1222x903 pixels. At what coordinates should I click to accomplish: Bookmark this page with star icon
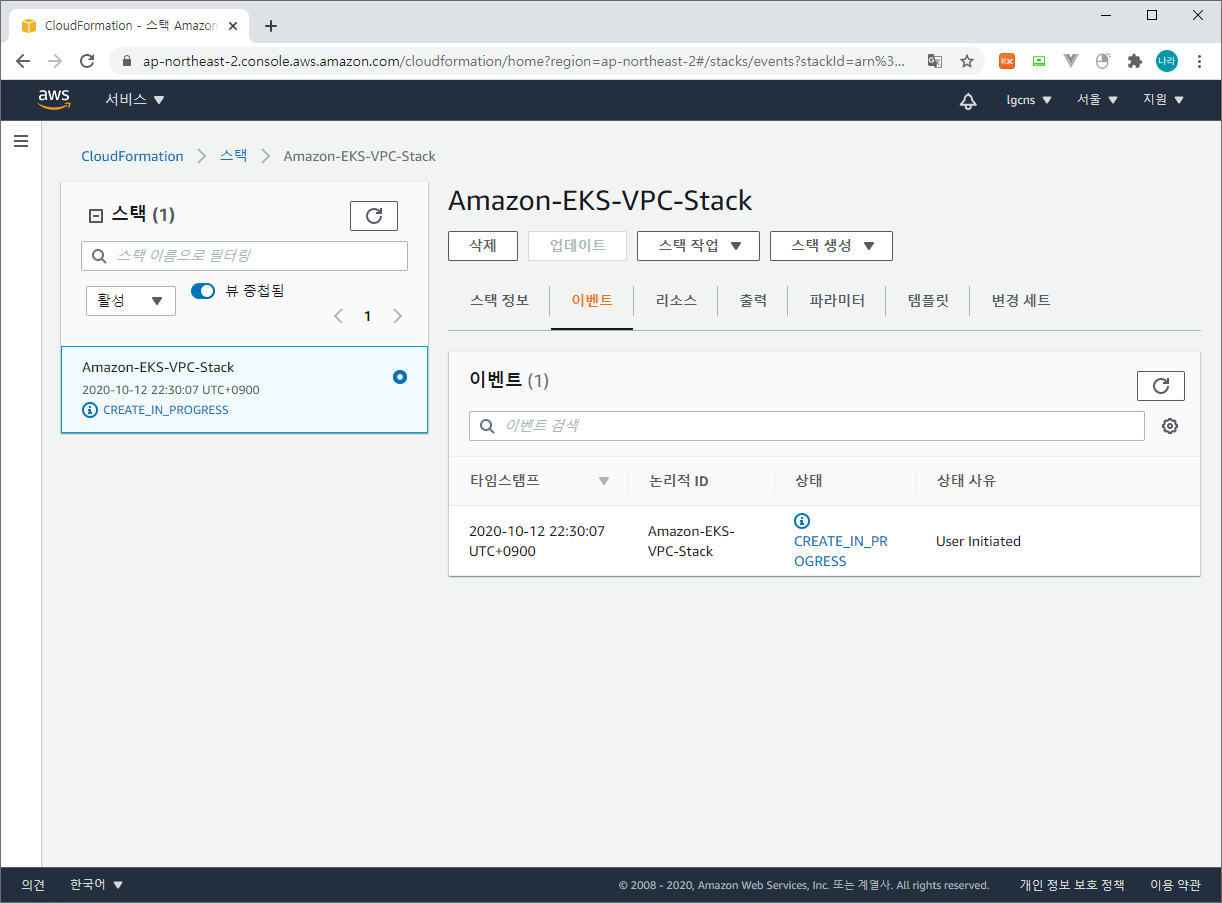pyautogui.click(x=967, y=61)
